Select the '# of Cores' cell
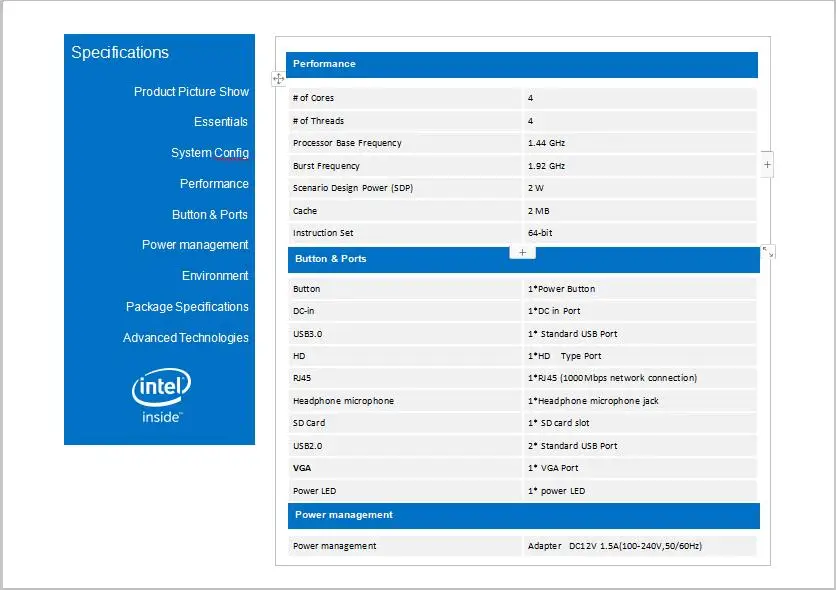This screenshot has height=590, width=836. click(x=405, y=98)
